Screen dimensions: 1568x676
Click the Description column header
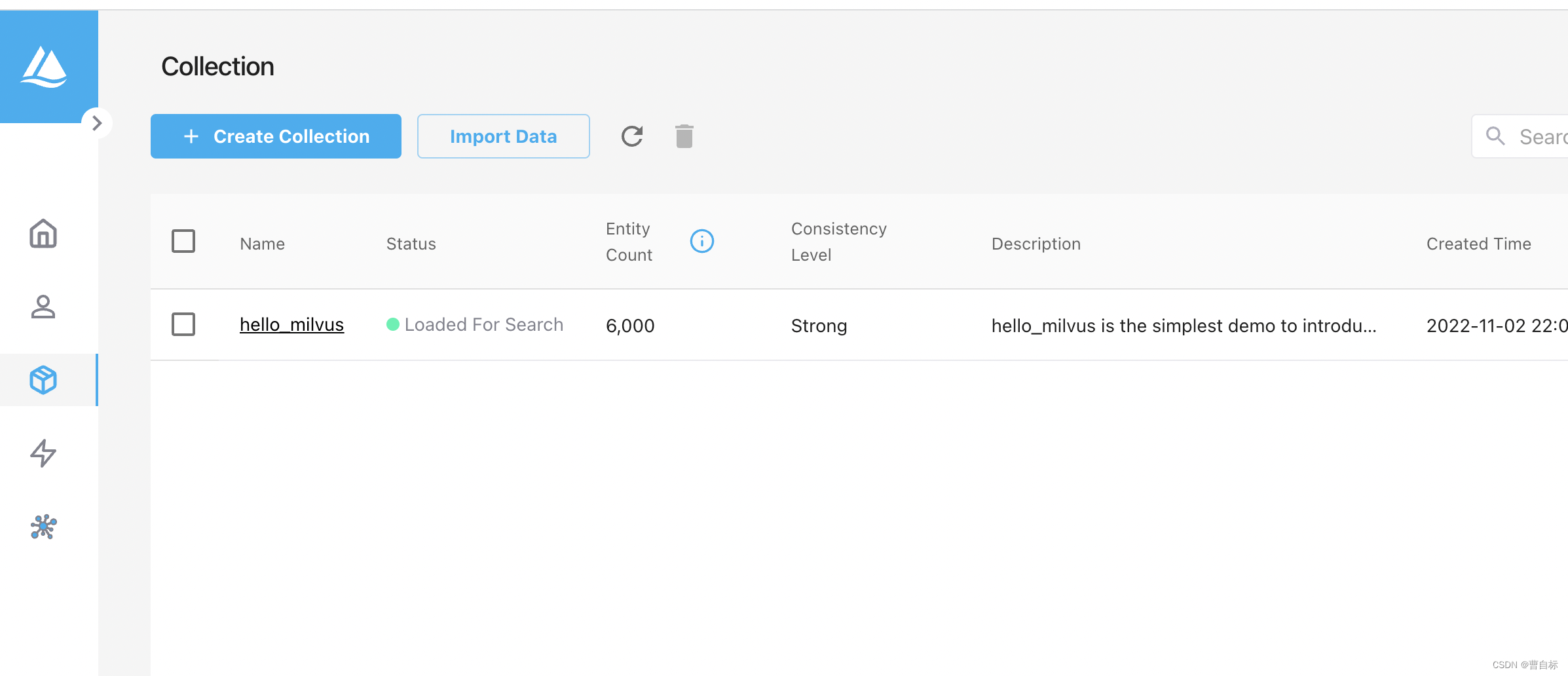coord(1036,244)
